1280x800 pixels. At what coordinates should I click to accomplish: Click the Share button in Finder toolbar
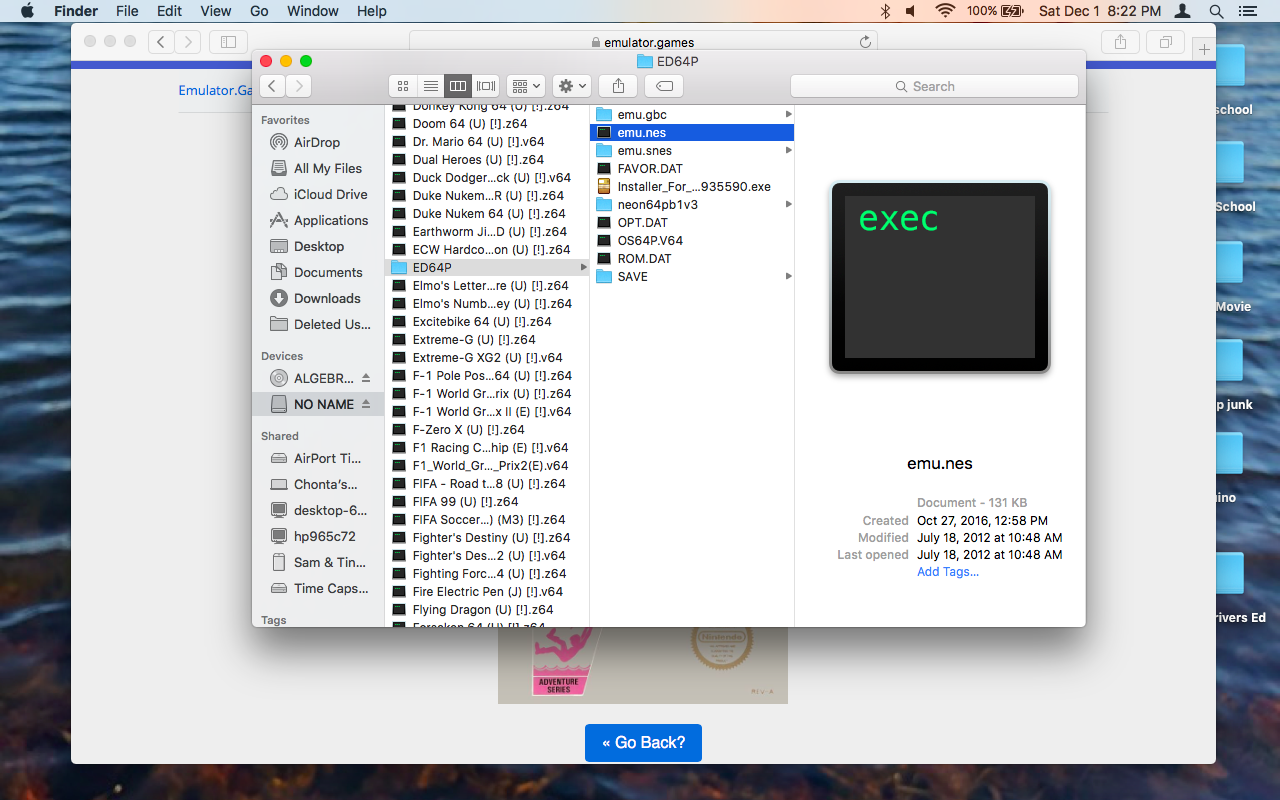point(619,86)
